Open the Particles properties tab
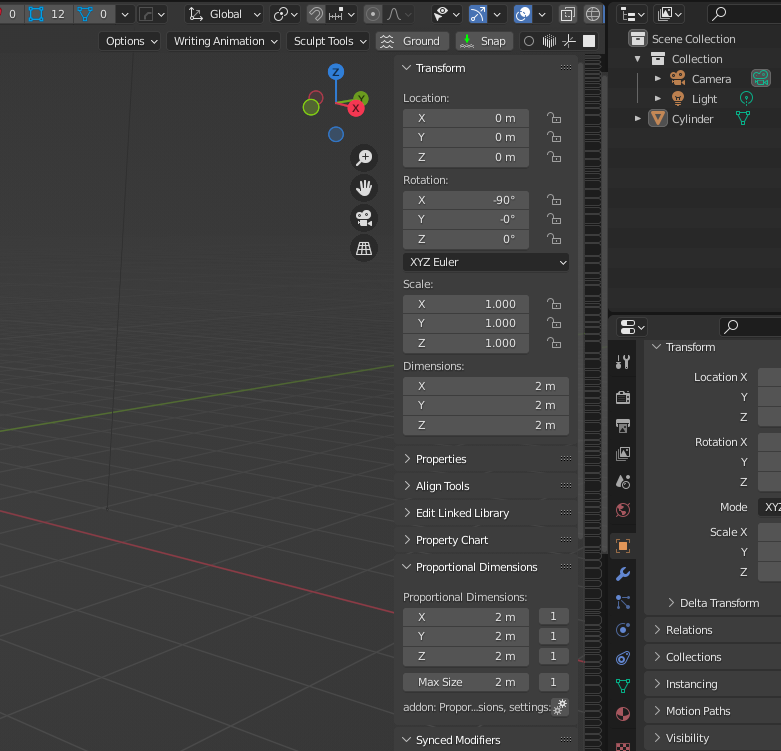Image resolution: width=781 pixels, height=751 pixels. click(x=623, y=602)
